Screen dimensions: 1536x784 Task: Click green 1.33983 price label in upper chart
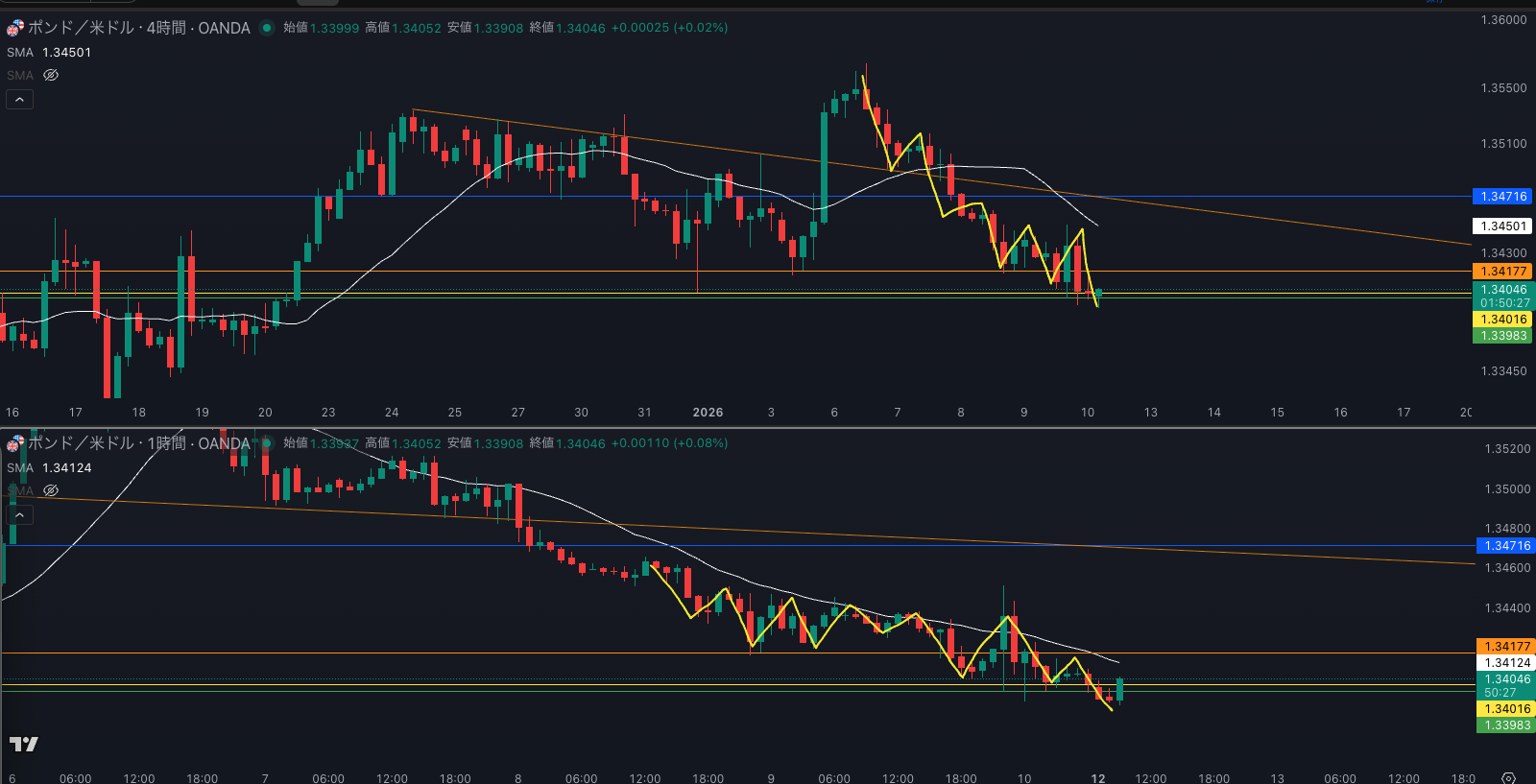coord(1502,336)
